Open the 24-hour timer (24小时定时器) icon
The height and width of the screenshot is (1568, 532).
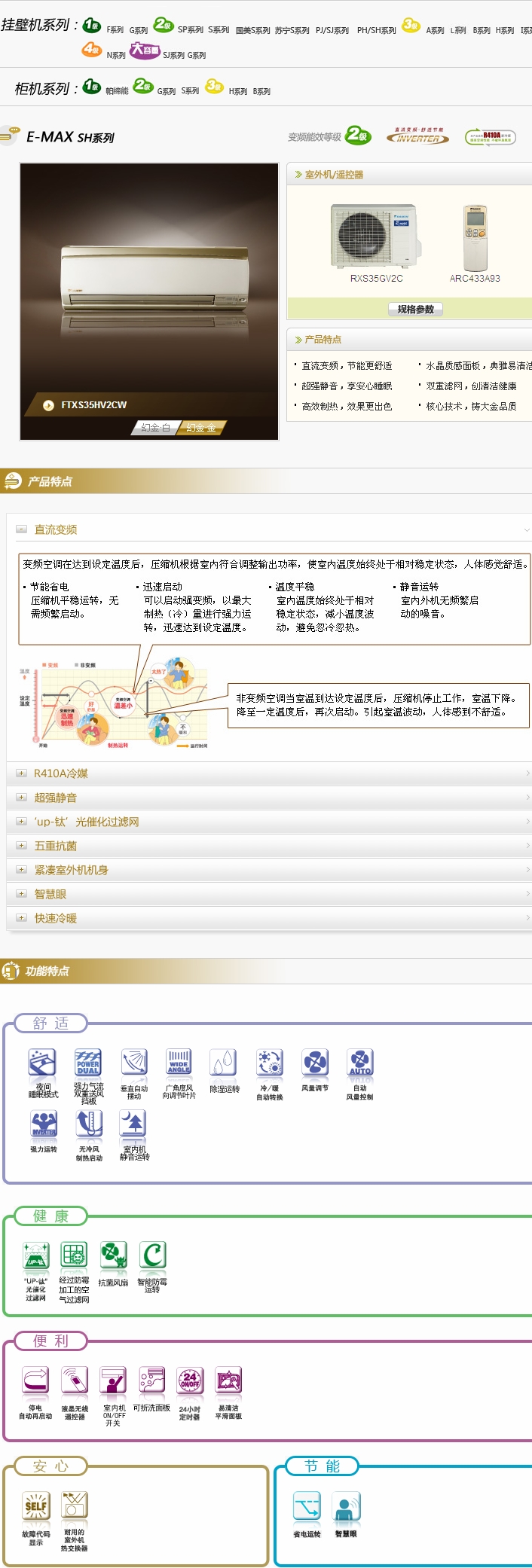[x=190, y=1380]
